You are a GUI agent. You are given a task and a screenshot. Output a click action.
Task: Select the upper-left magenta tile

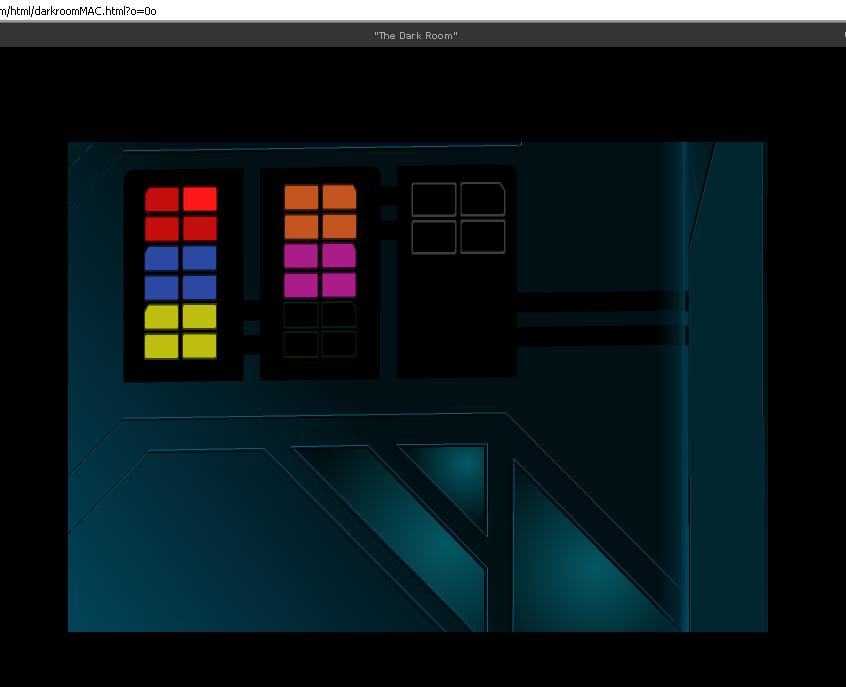(301, 256)
